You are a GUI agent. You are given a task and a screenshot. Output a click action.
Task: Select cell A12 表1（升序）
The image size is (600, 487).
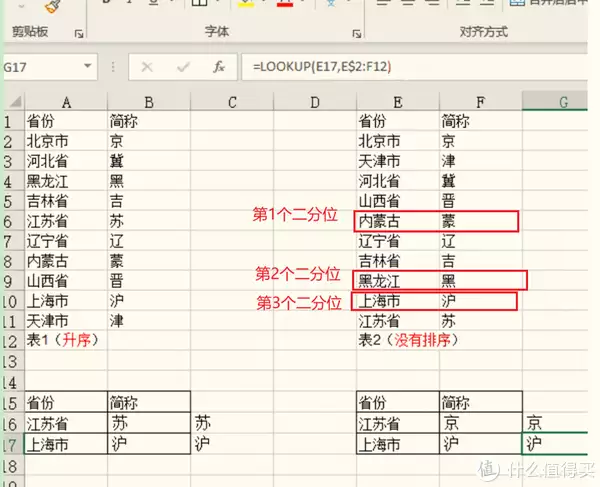(x=66, y=340)
